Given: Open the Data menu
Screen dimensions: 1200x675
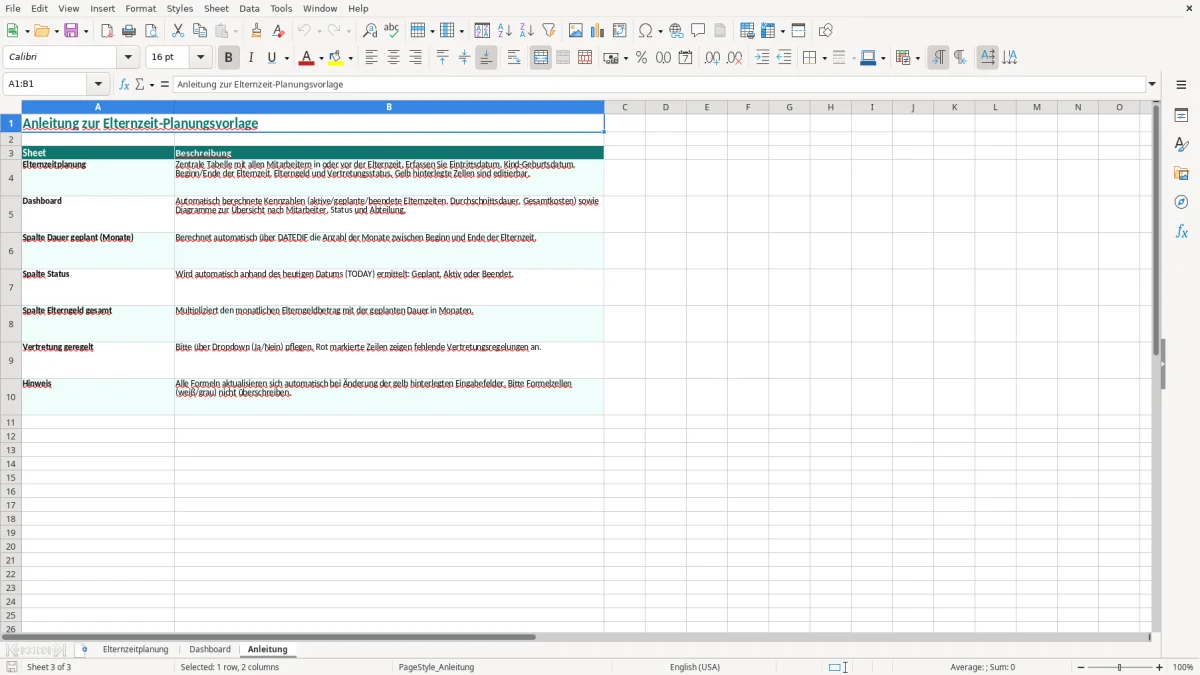Looking at the screenshot, I should [249, 8].
